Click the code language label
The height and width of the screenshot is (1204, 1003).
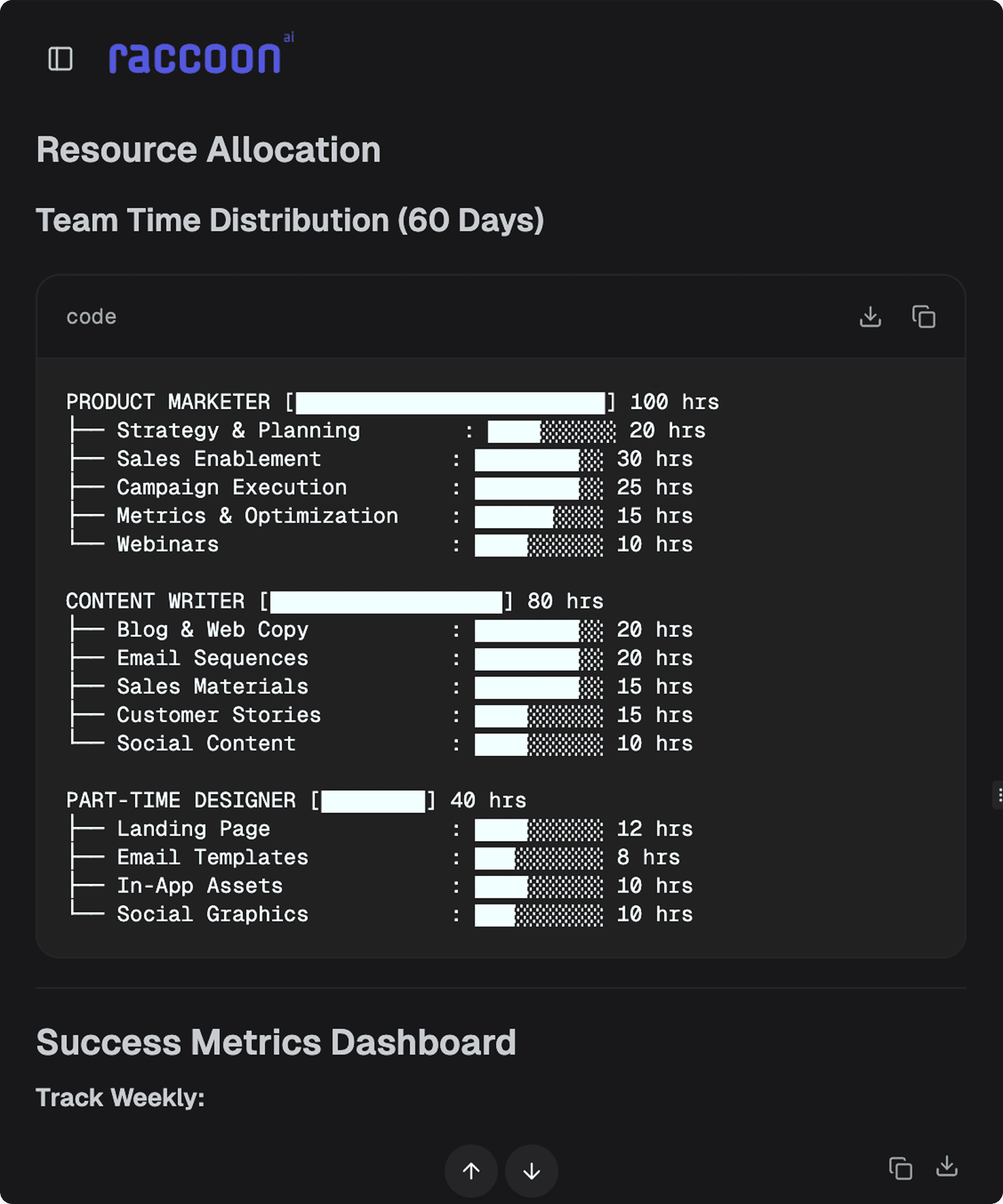[x=92, y=317]
